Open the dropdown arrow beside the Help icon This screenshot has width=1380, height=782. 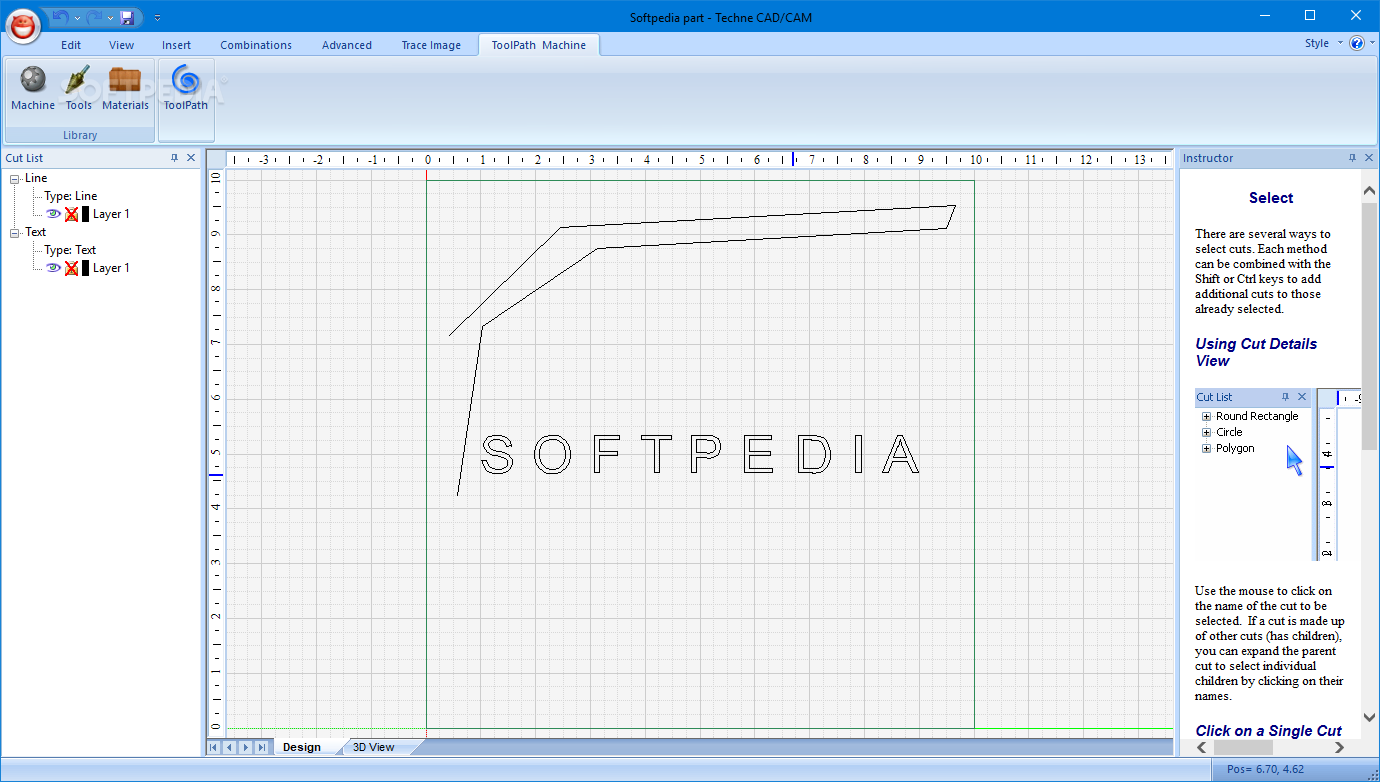(x=1370, y=43)
